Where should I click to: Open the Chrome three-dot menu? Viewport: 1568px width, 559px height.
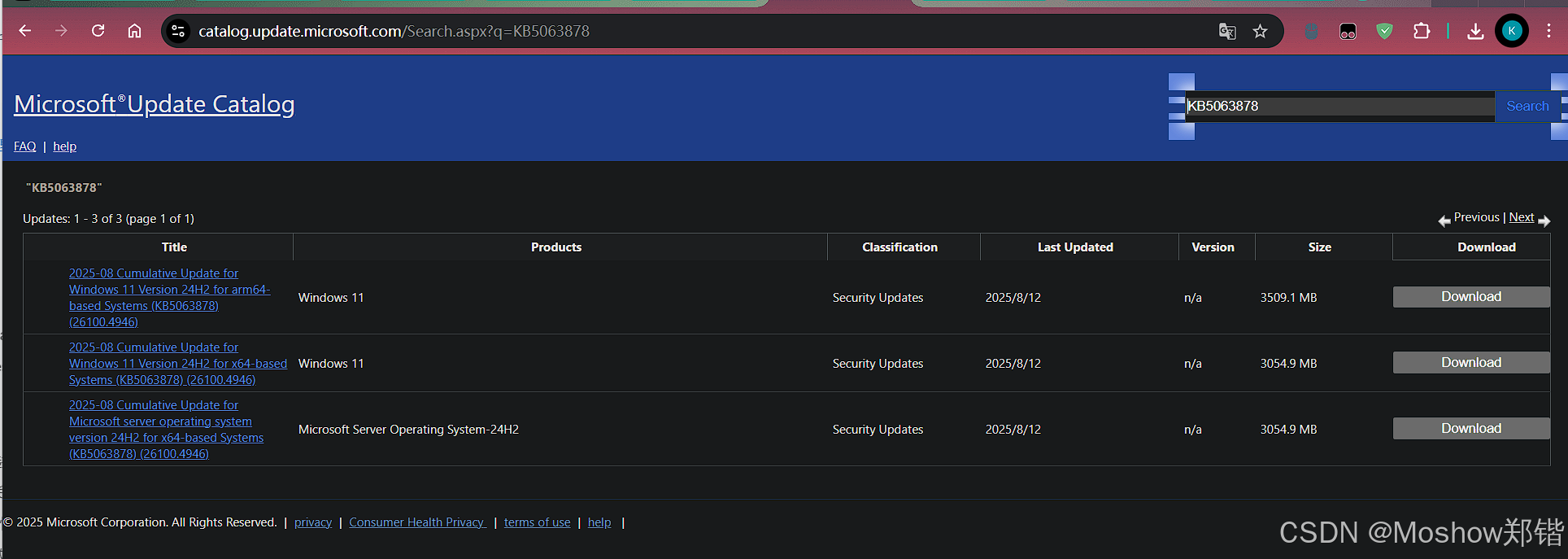[x=1548, y=31]
